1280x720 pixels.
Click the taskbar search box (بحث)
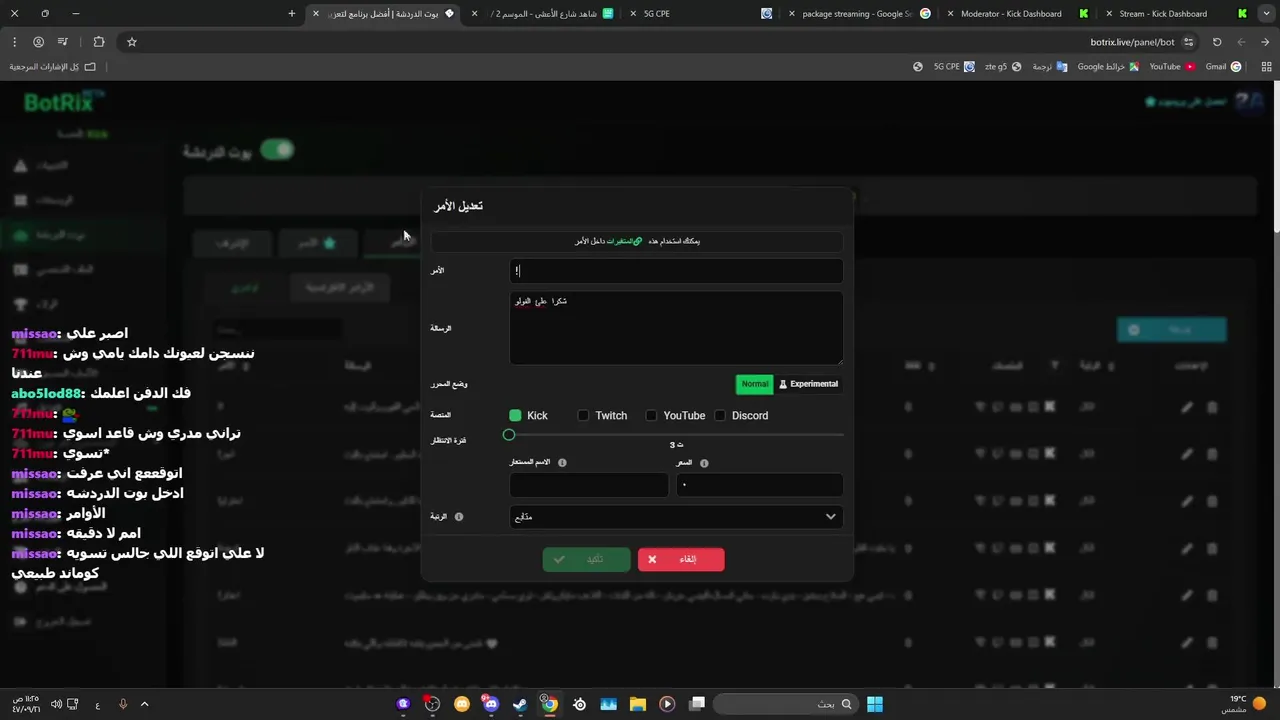click(785, 704)
